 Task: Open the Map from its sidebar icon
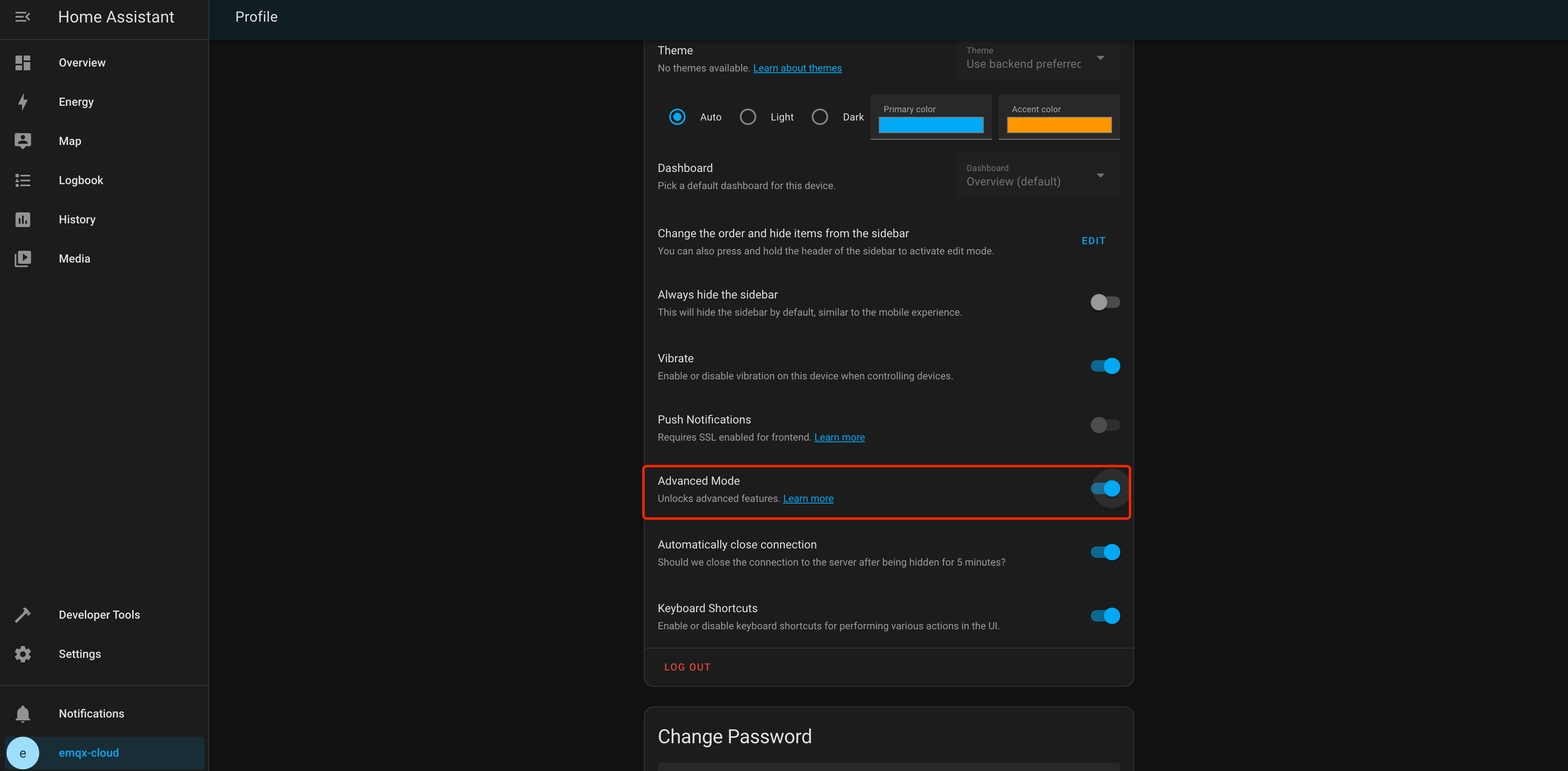(22, 140)
